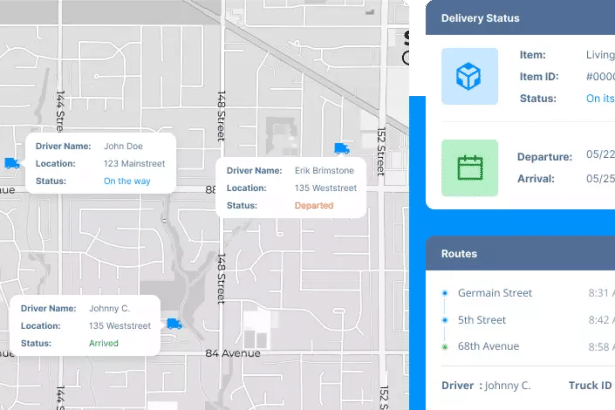Click the green calendar icon
The image size is (615, 410).
click(x=470, y=168)
